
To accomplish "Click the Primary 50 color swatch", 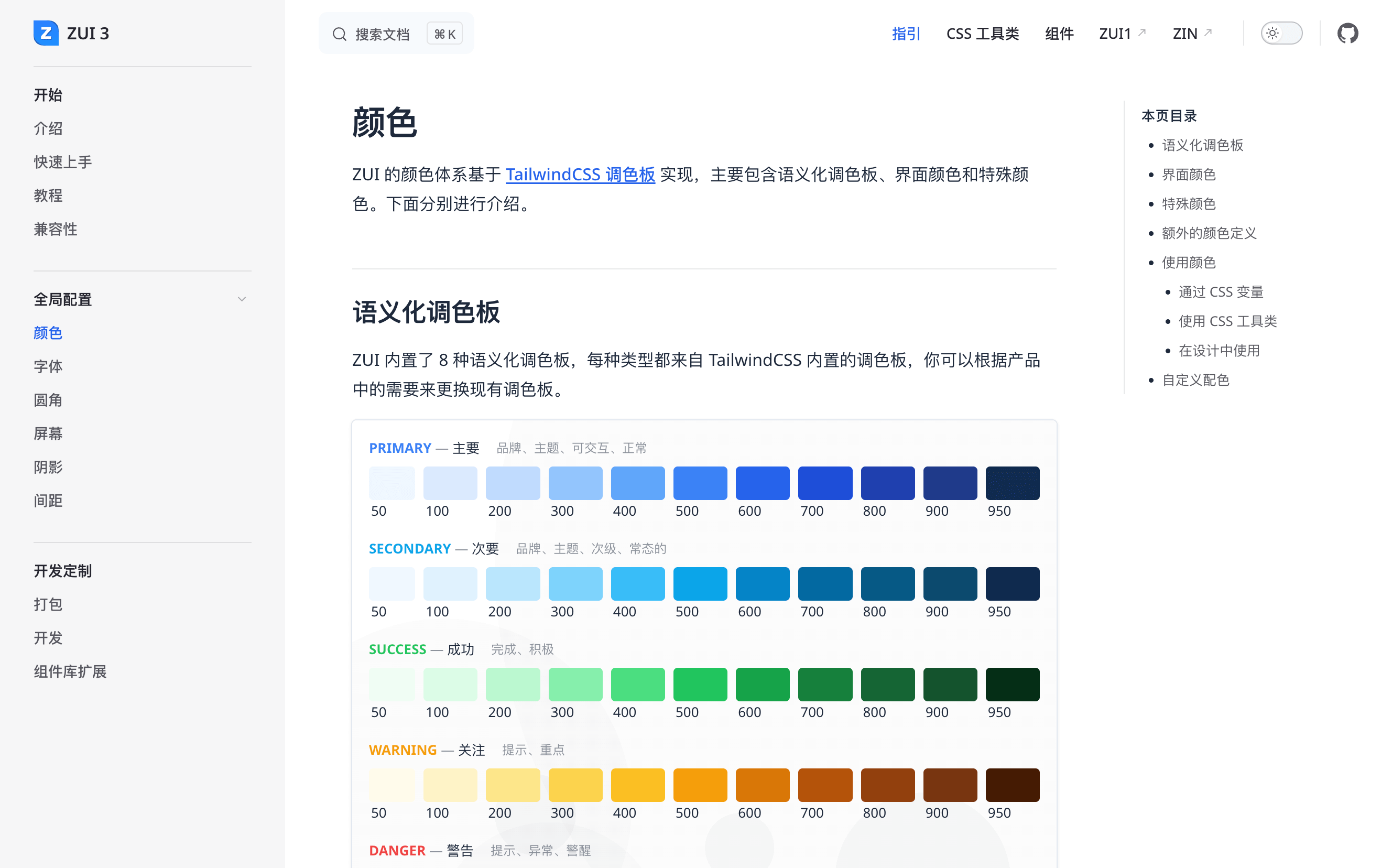I will 391,483.
